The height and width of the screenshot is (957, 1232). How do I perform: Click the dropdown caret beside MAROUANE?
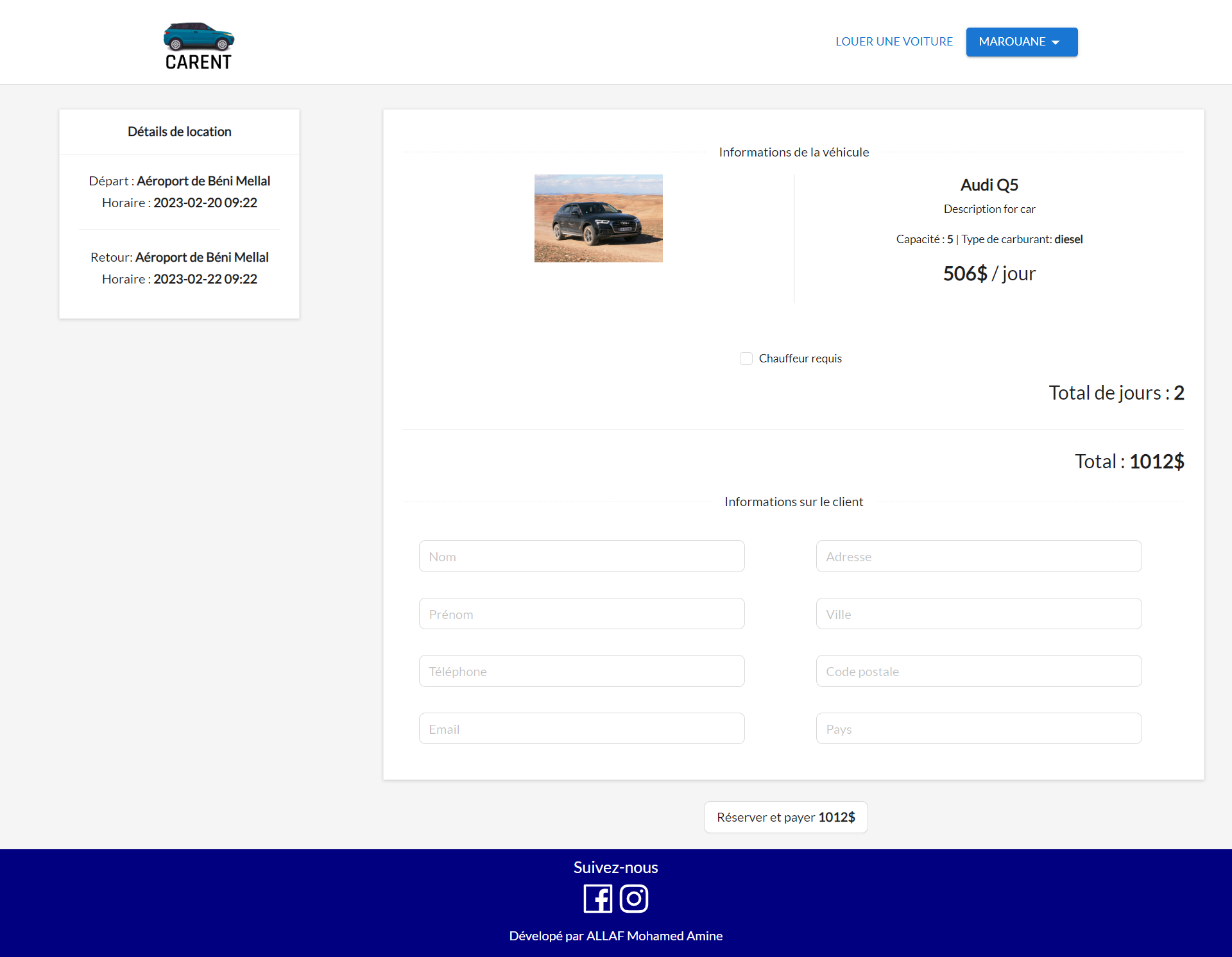[x=1056, y=42]
